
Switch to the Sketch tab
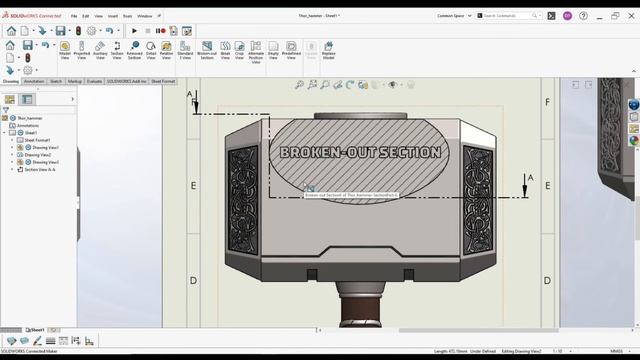point(56,81)
